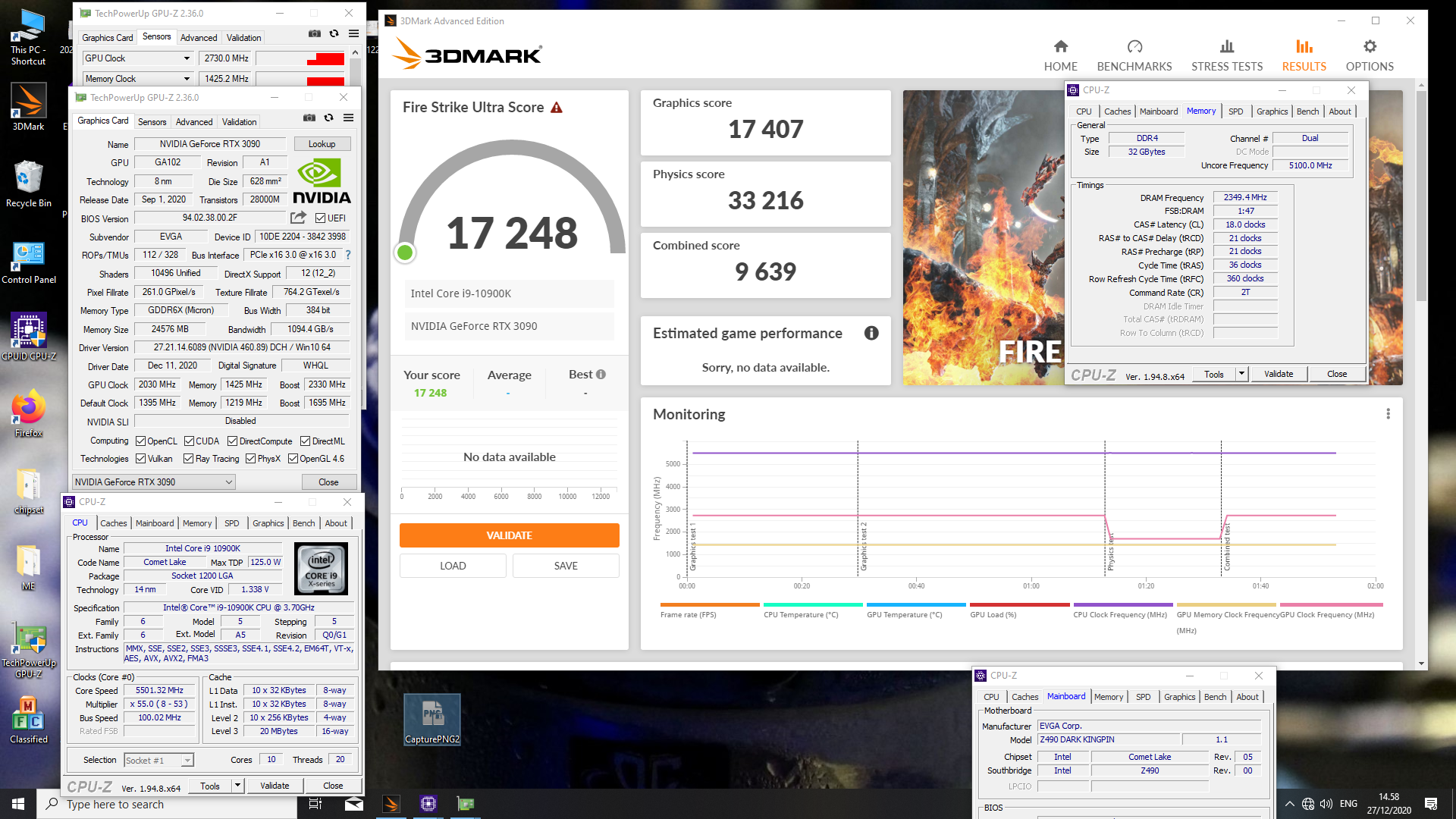Click the back GPU-Z Sensors window camera icon
Image resolution: width=1456 pixels, height=819 pixels.
point(315,34)
